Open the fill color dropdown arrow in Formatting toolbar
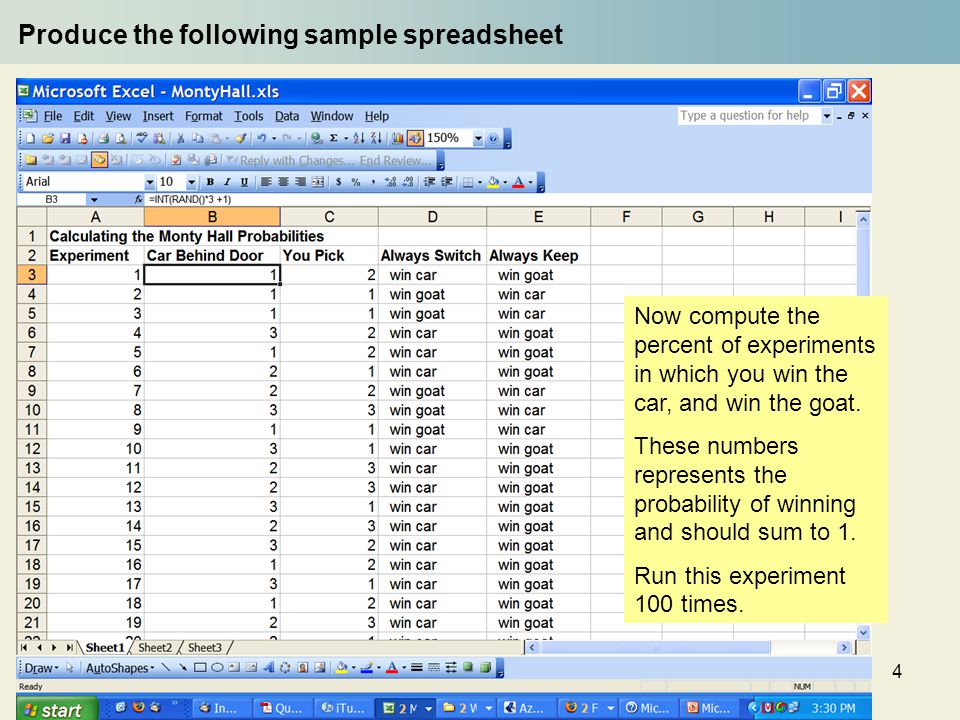The height and width of the screenshot is (720, 960). point(506,182)
